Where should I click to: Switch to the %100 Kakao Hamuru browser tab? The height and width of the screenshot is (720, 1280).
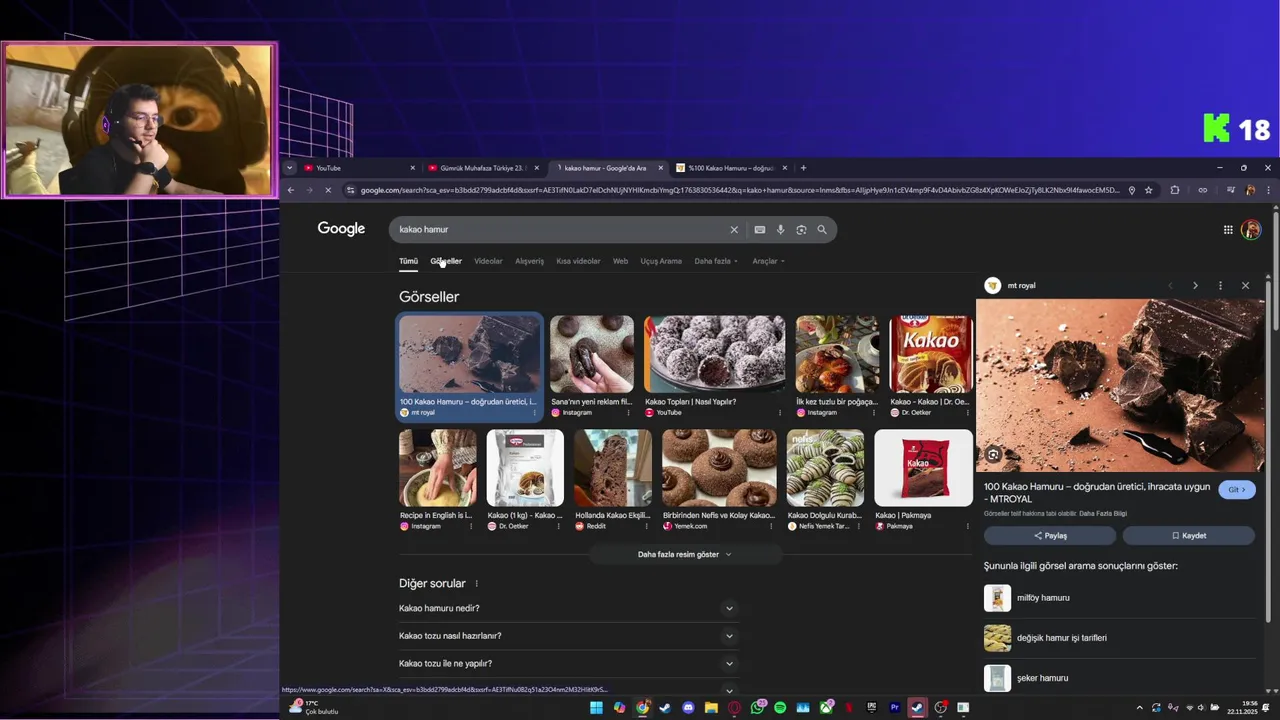[x=732, y=168]
